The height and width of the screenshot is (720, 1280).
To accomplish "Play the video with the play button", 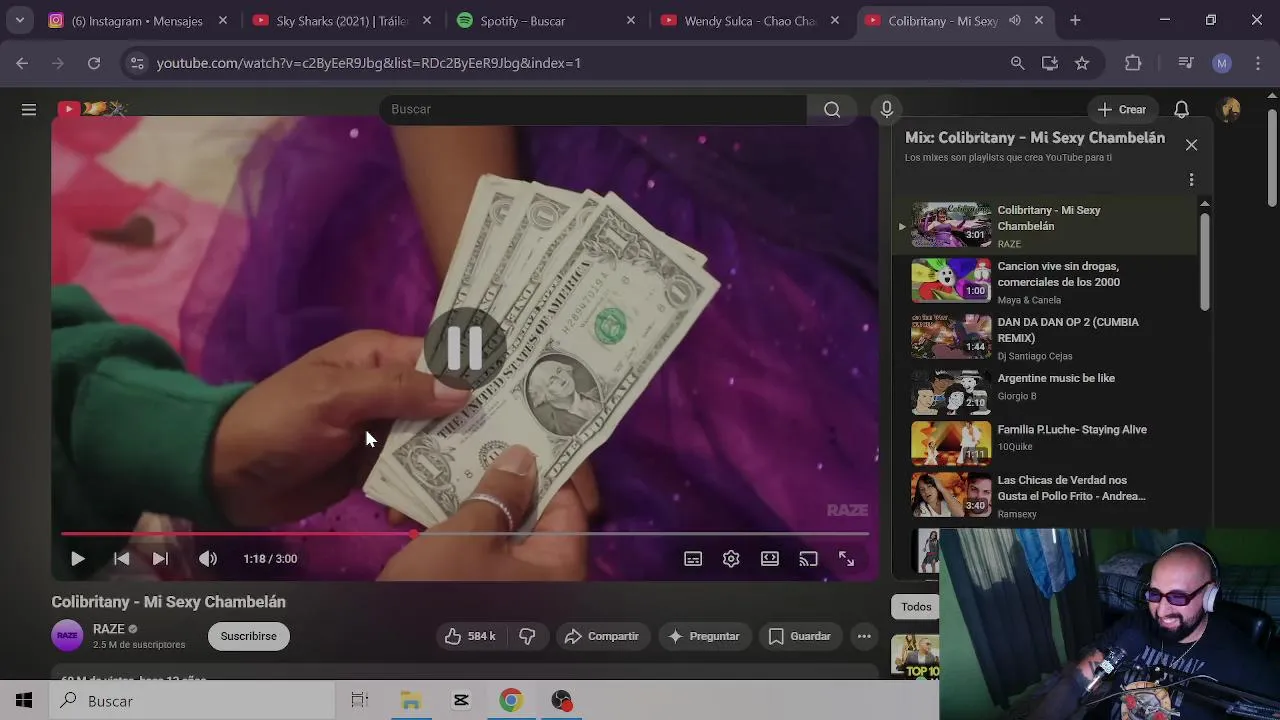I will pos(77,559).
